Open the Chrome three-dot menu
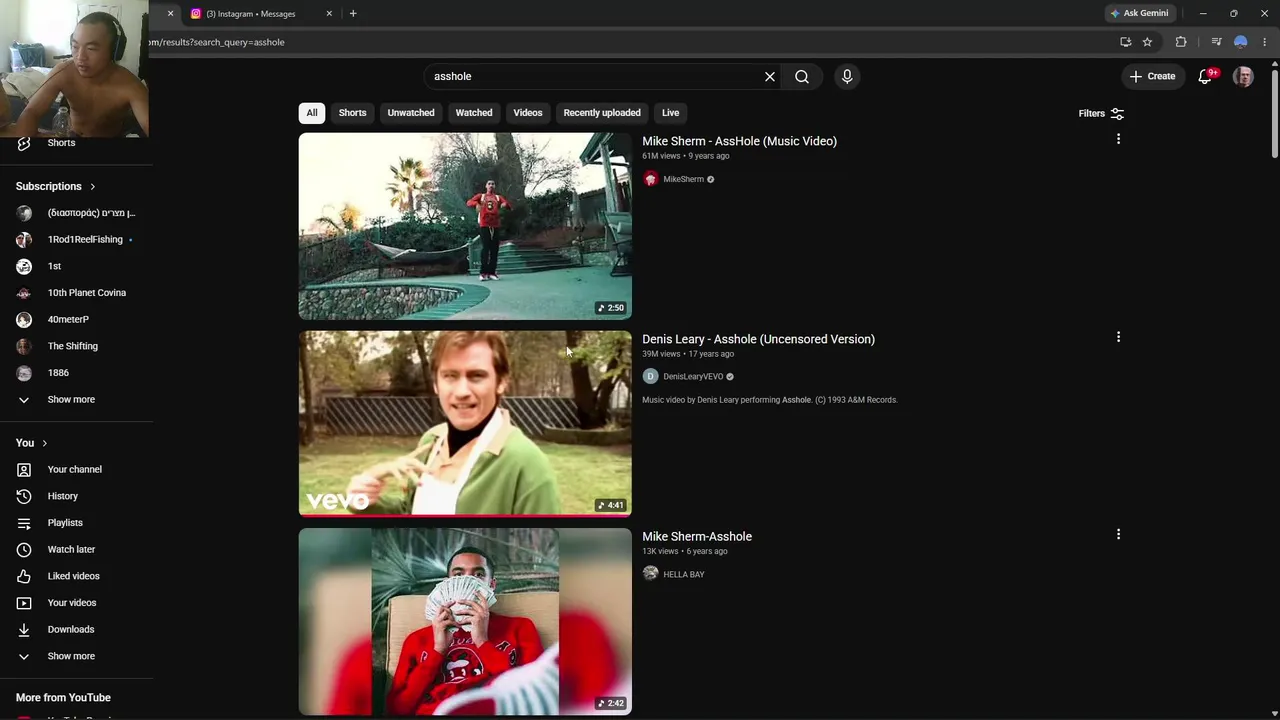The width and height of the screenshot is (1280, 720). point(1265,42)
